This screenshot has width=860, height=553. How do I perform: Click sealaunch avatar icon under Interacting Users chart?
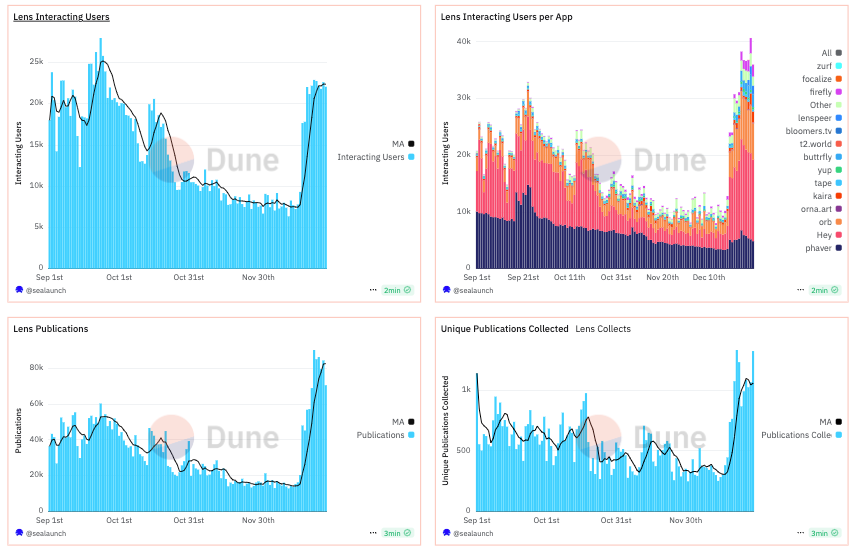[19, 290]
